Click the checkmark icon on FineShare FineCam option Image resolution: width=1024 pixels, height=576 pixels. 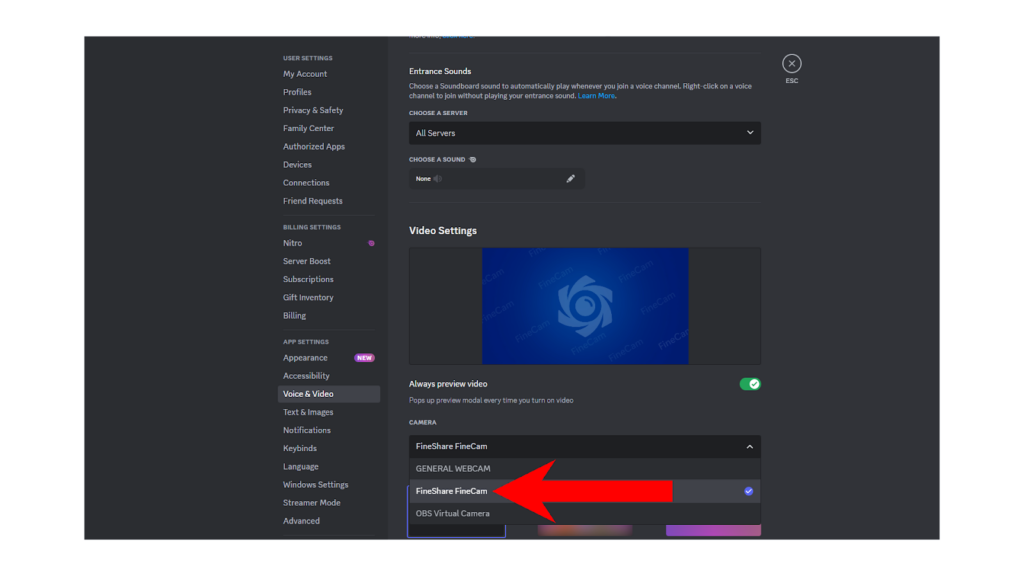pos(748,491)
